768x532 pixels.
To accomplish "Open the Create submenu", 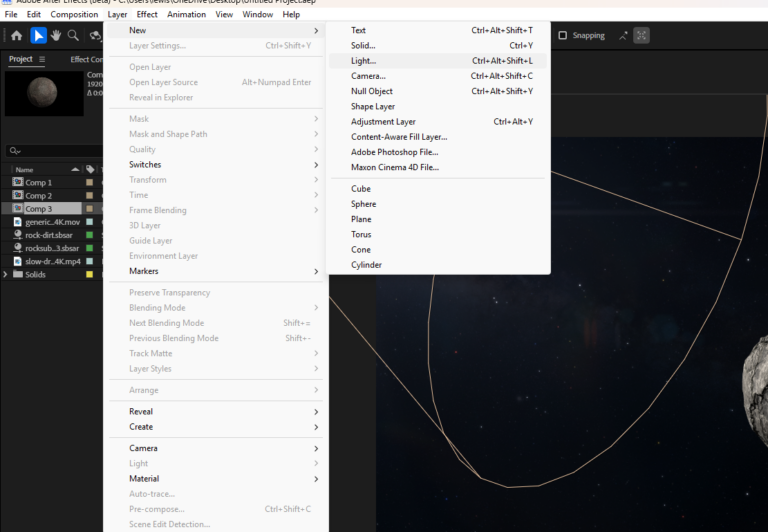I will pyautogui.click(x=216, y=427).
